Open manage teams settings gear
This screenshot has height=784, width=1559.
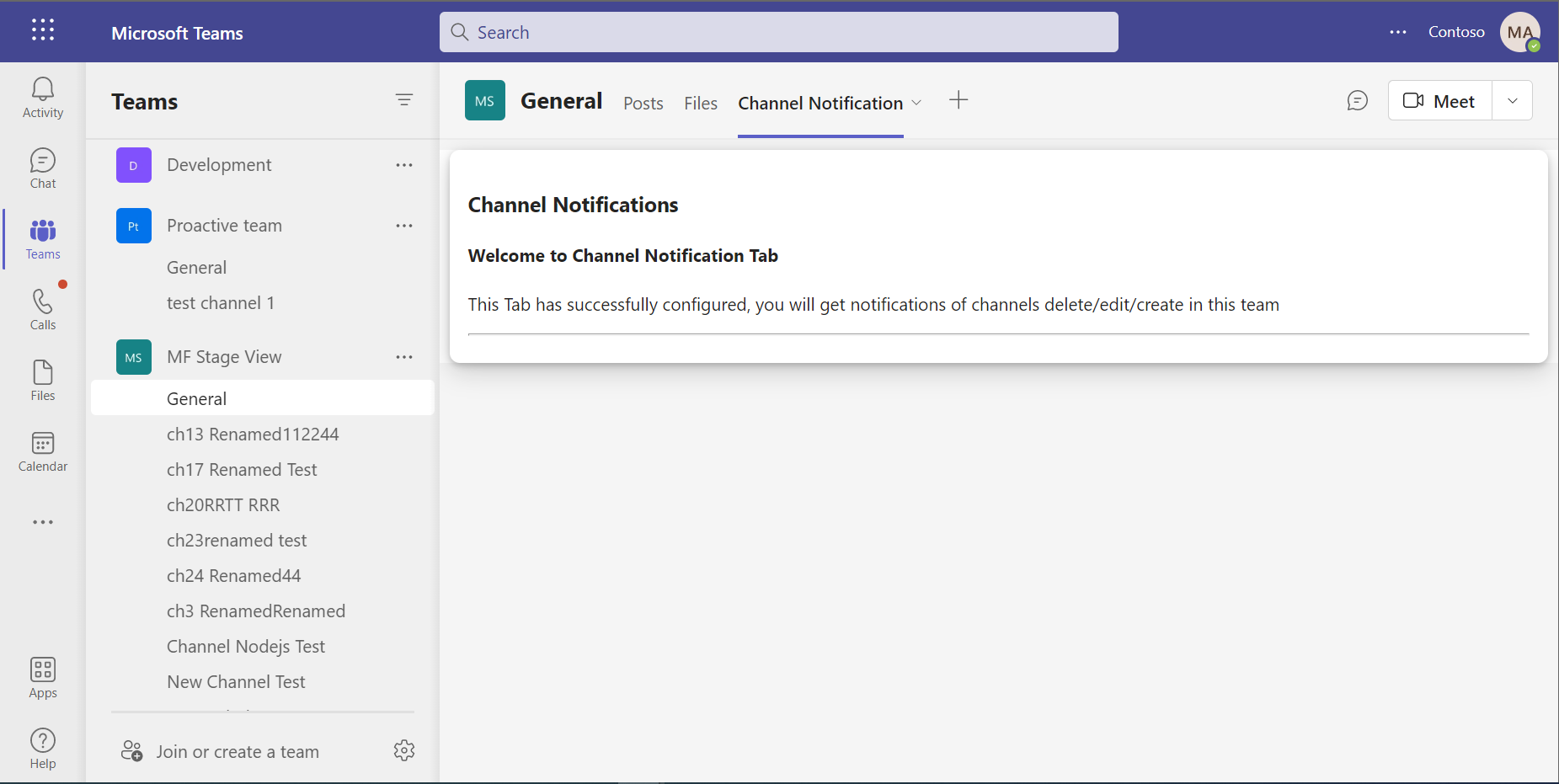pos(404,750)
